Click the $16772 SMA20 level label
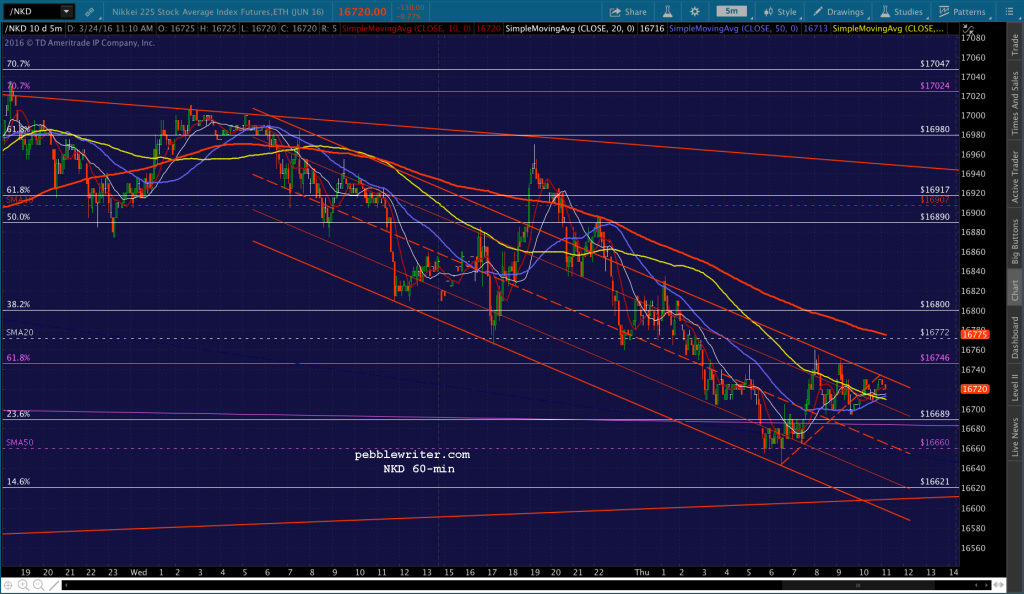1024x594 pixels. pos(935,332)
